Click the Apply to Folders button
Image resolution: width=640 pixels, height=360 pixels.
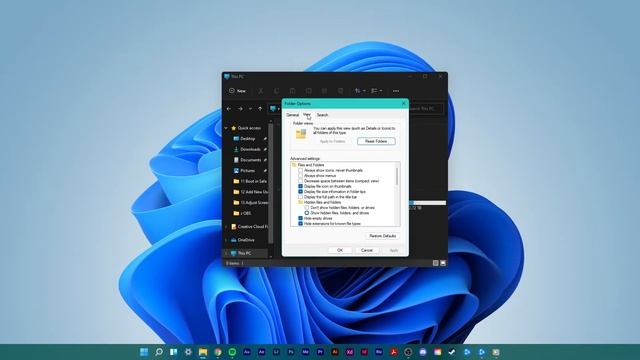(333, 141)
